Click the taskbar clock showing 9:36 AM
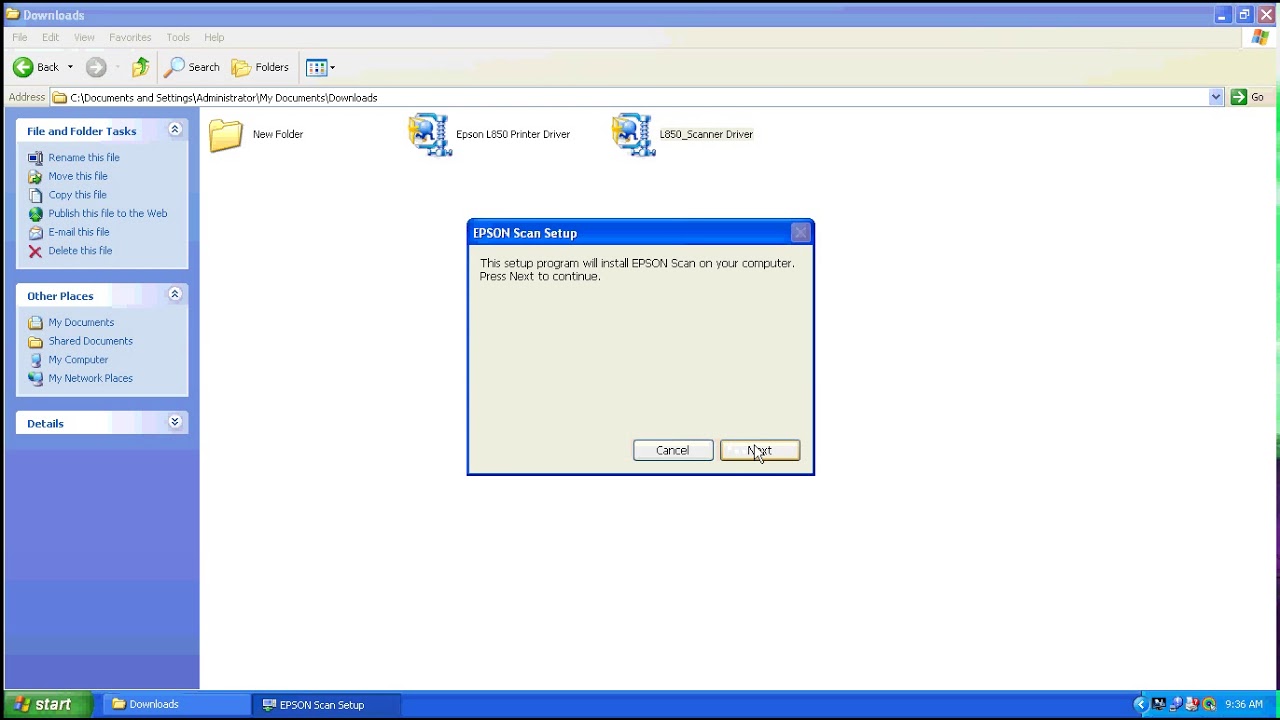This screenshot has width=1280, height=720. point(1244,705)
